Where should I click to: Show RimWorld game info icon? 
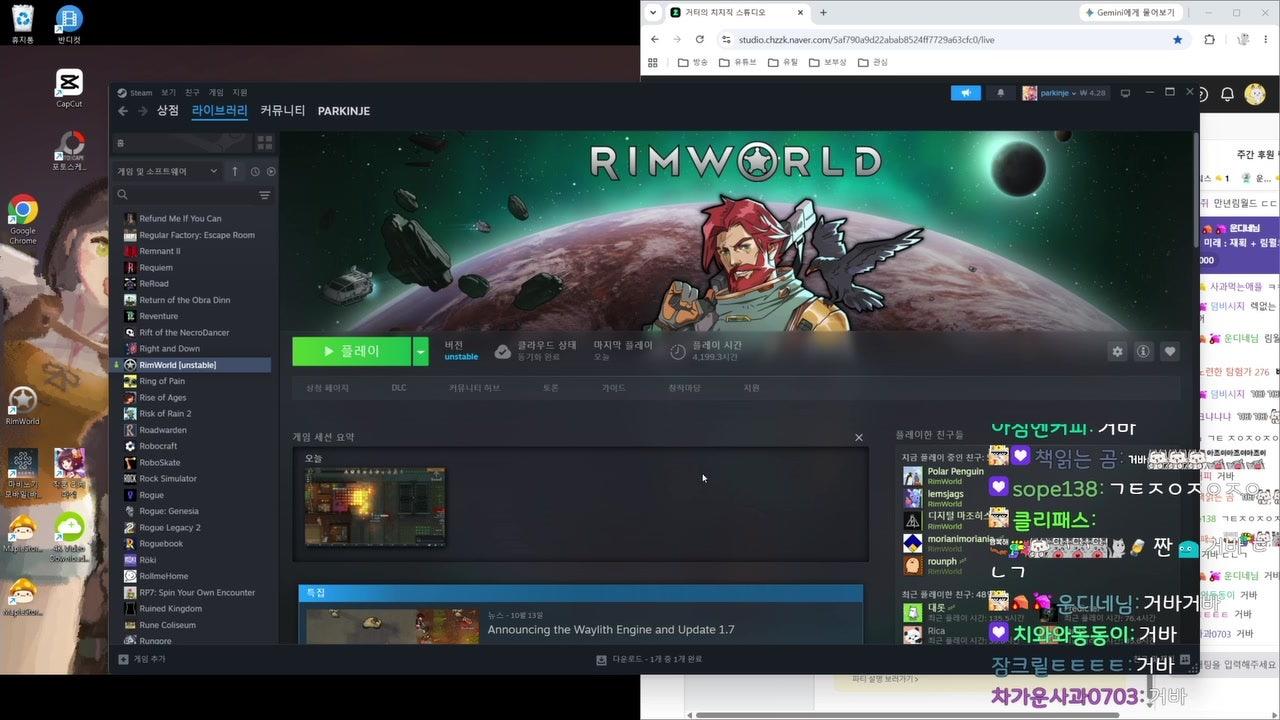1143,351
